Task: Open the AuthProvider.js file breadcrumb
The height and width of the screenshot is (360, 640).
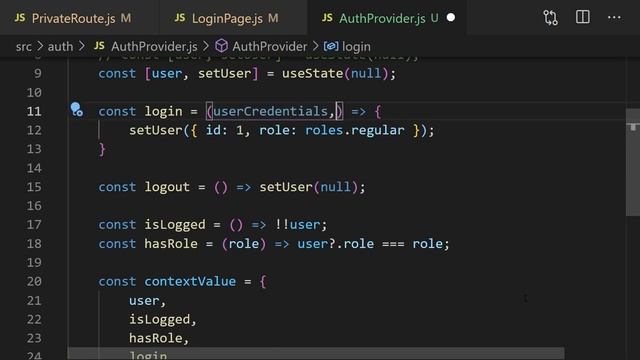Action: pos(154,47)
